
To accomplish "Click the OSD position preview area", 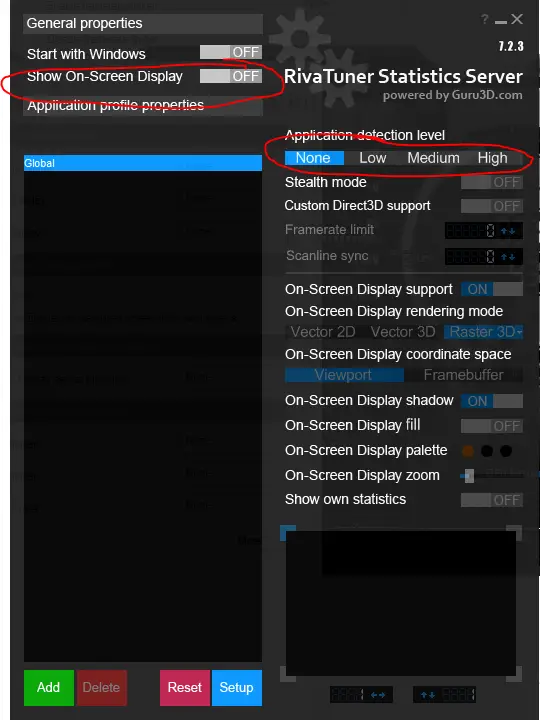I will coord(401,603).
